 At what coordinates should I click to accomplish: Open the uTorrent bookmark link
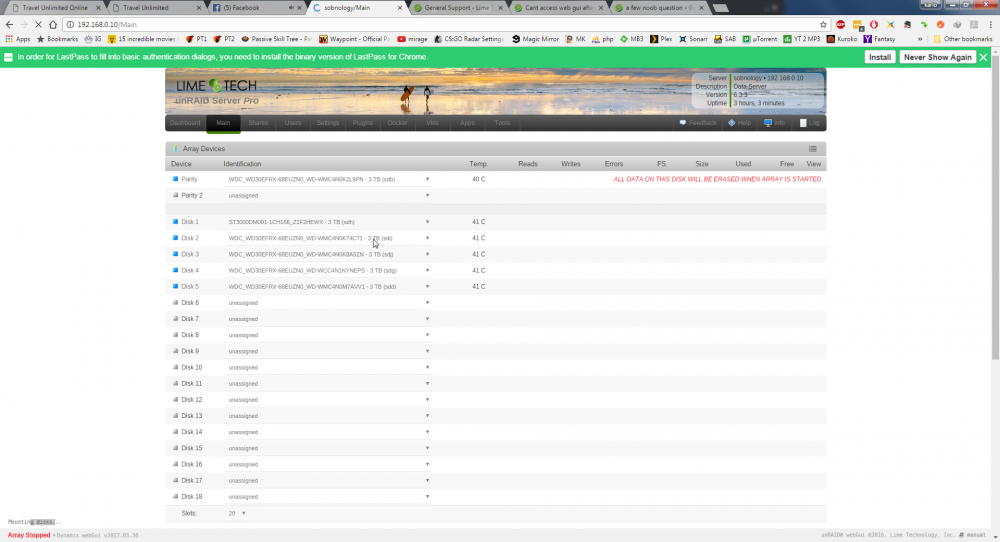pos(760,39)
